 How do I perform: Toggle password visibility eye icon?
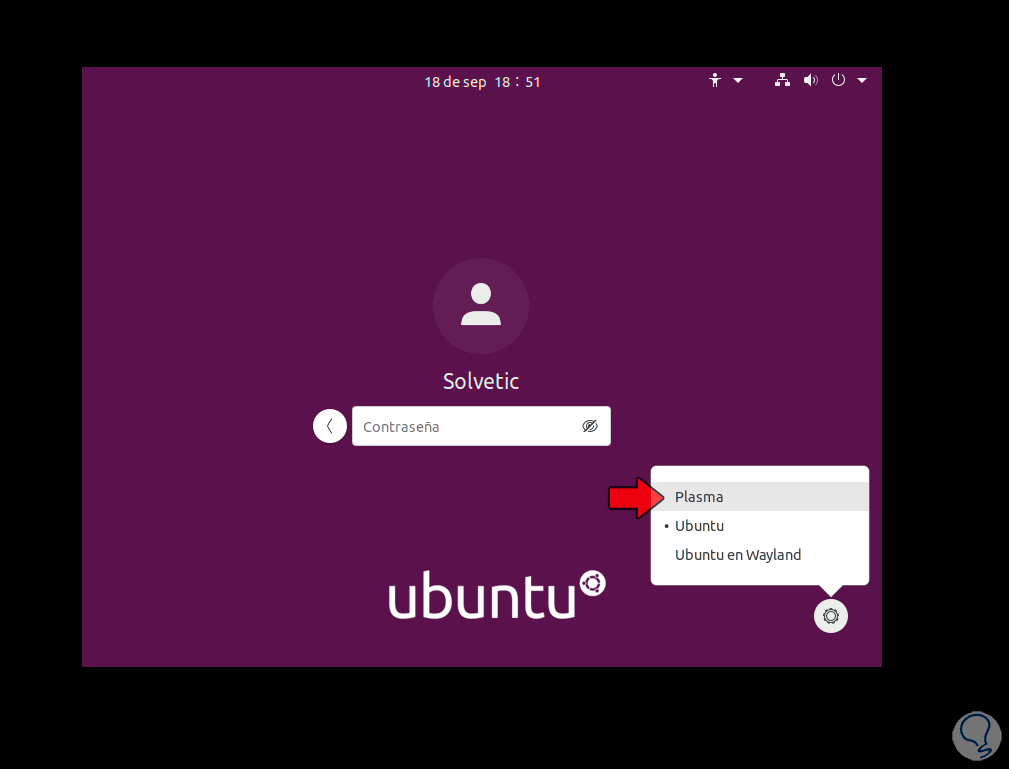click(589, 426)
